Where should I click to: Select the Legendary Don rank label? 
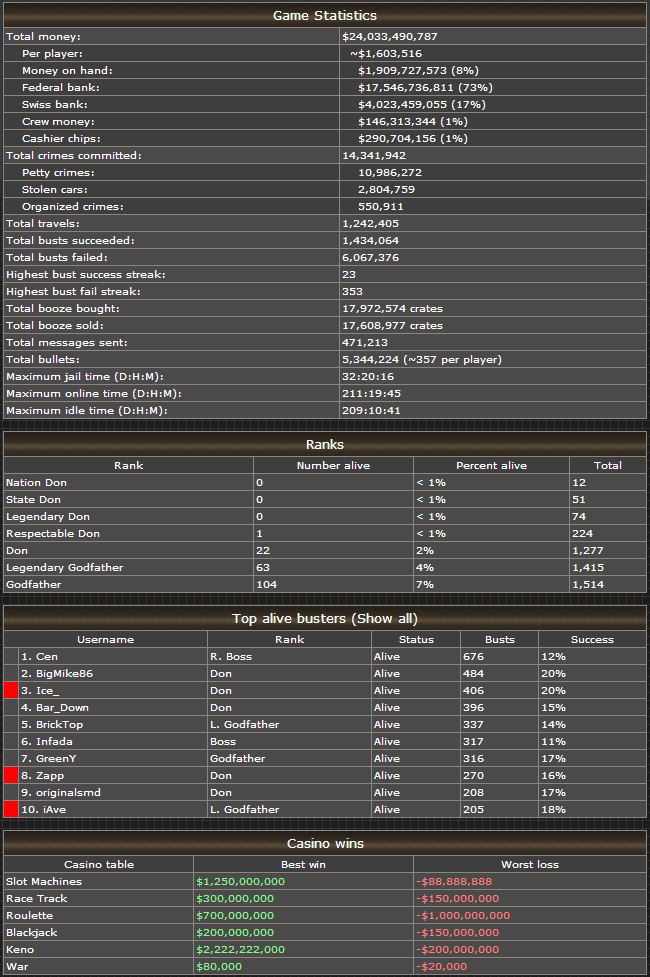pyautogui.click(x=48, y=517)
